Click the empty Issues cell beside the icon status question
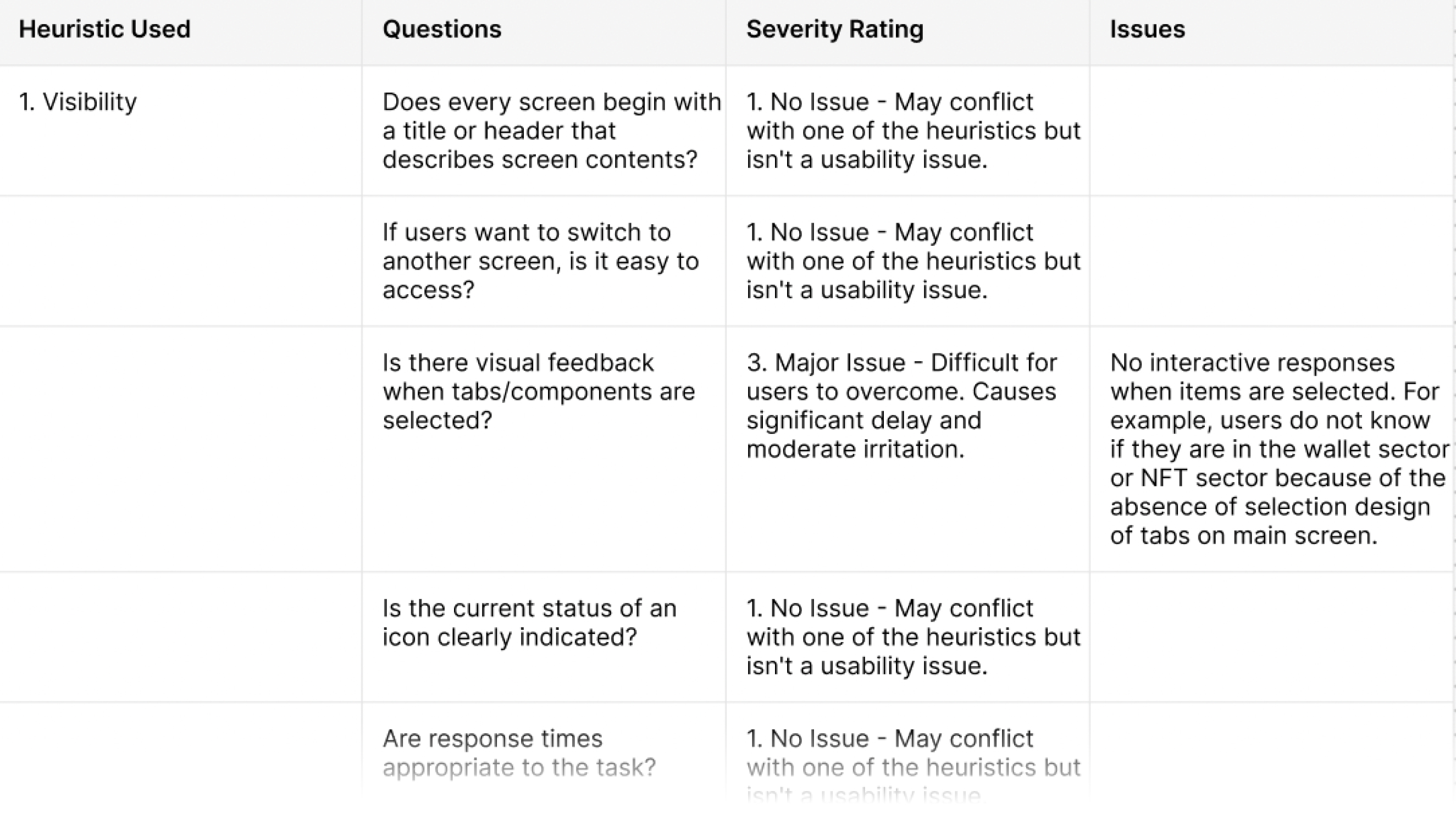 (1271, 637)
